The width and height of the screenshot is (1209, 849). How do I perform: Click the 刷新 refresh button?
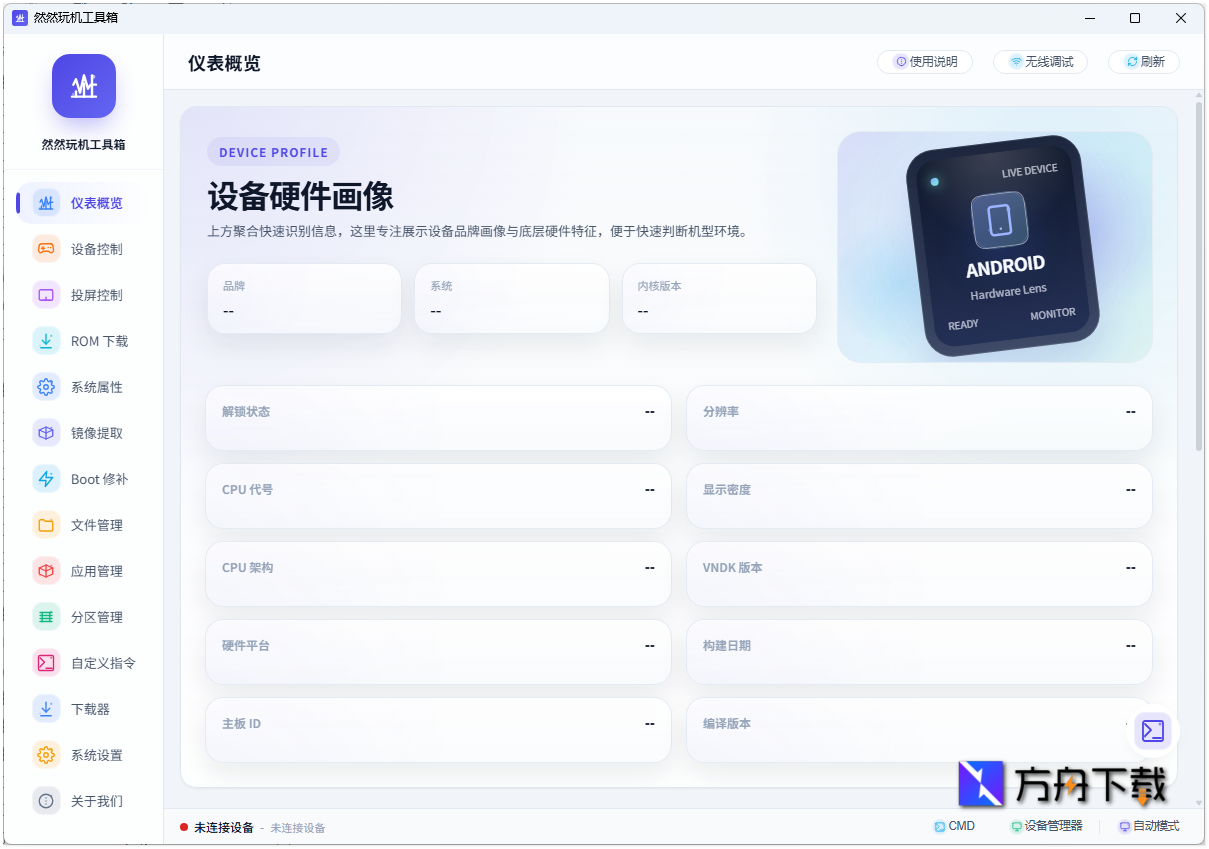point(1144,62)
